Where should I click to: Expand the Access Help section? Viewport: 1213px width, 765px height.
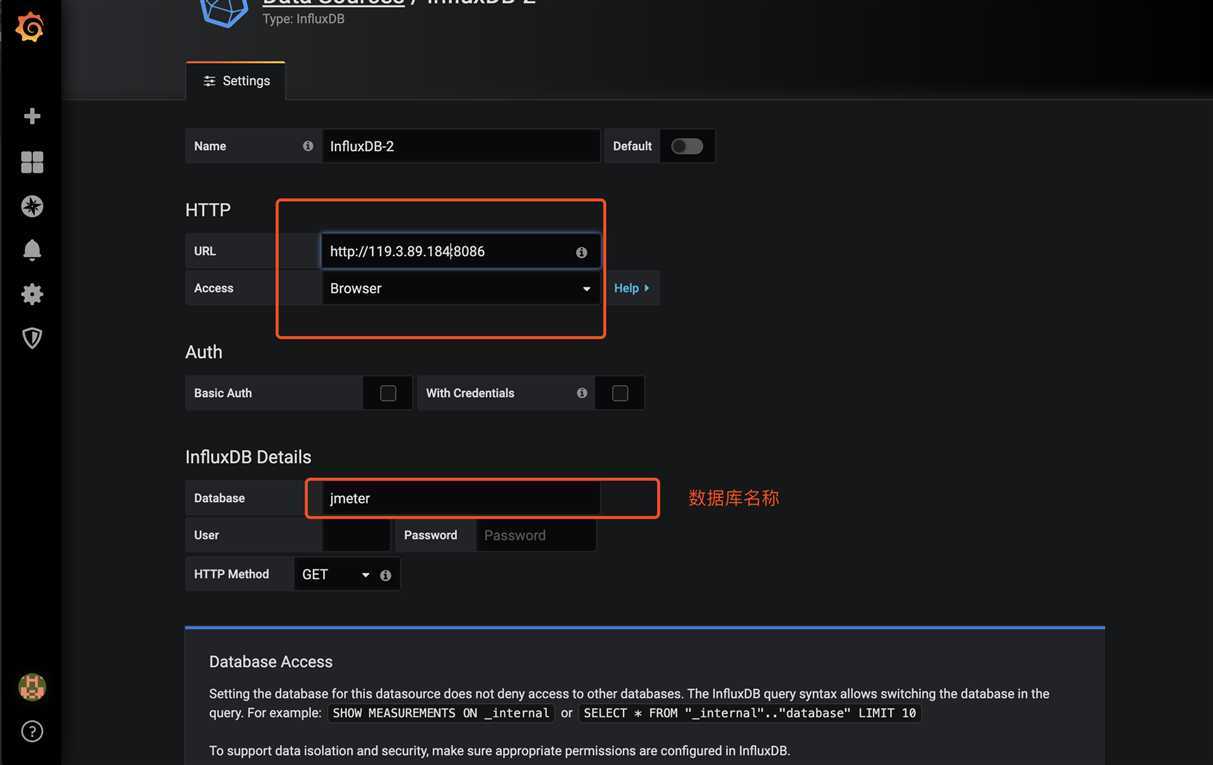coord(632,288)
